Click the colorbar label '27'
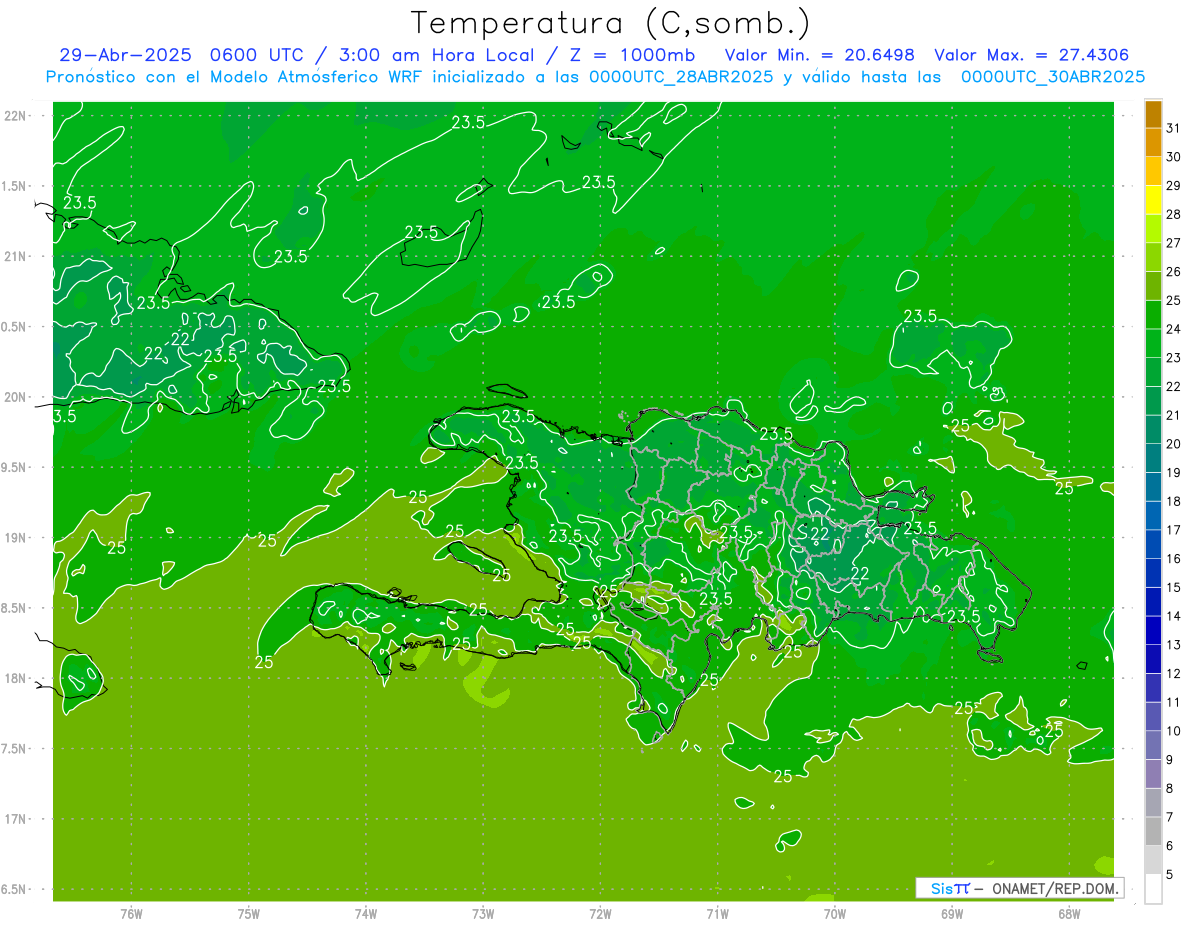Viewport: 1200px width, 927px height. click(1173, 243)
